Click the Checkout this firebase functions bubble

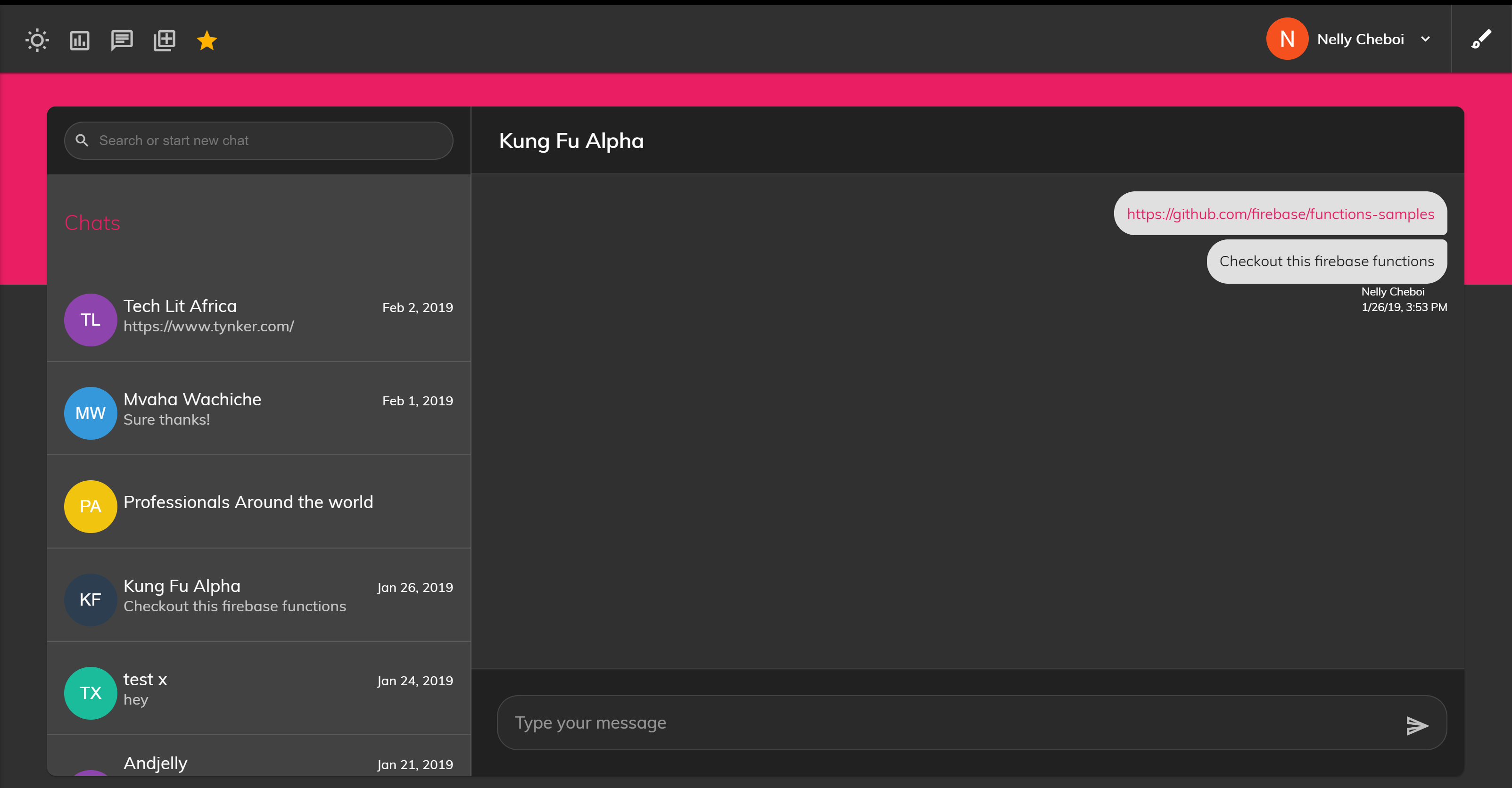click(1327, 261)
